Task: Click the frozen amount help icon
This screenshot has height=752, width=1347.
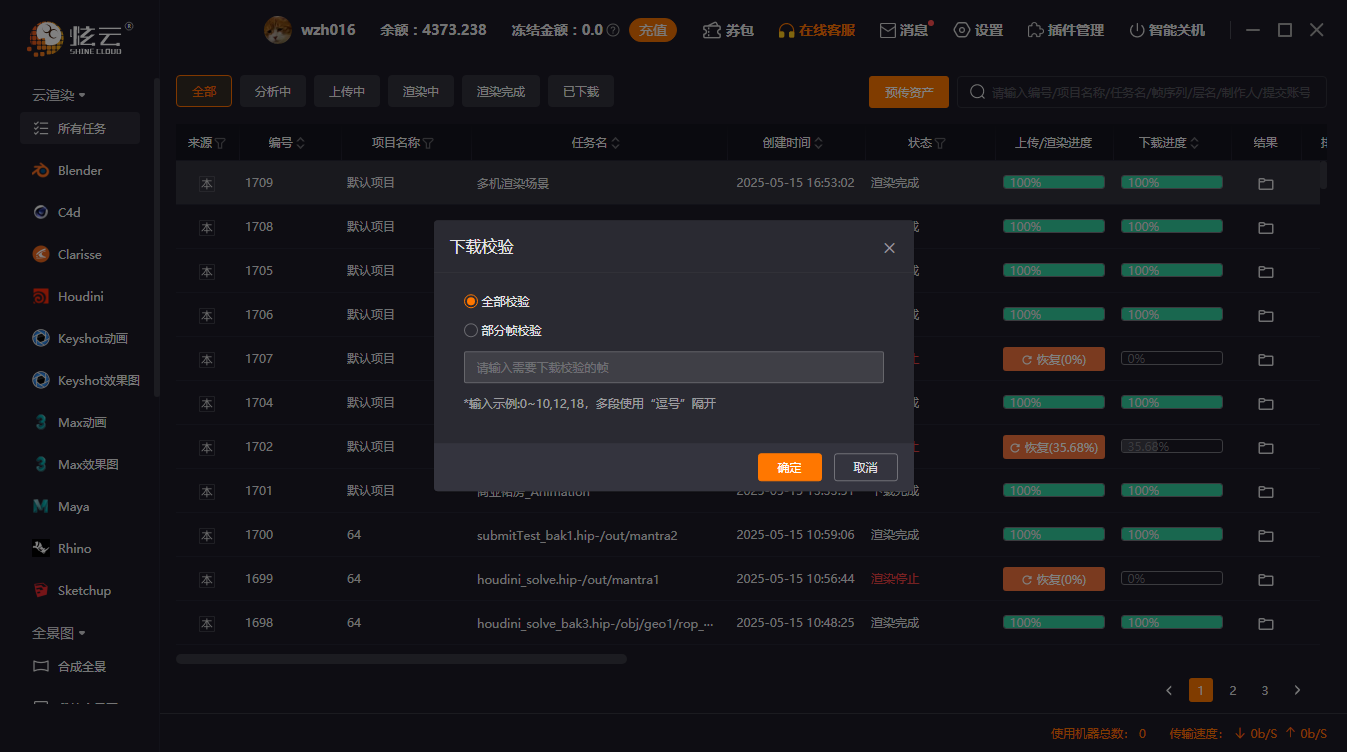Action: click(x=613, y=30)
